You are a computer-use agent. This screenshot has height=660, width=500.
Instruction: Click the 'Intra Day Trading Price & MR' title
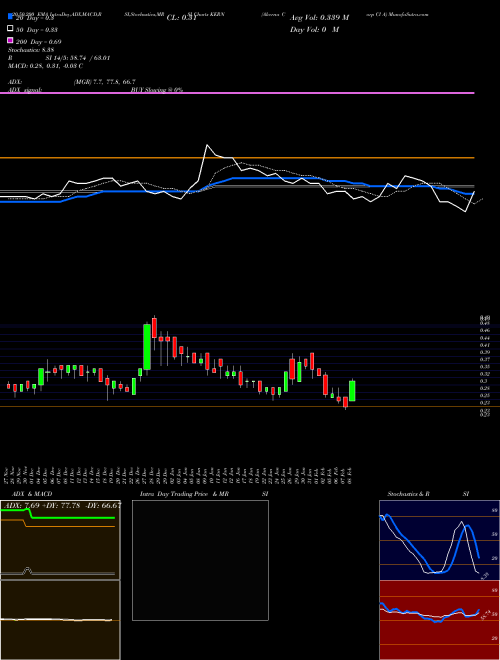click(x=184, y=494)
